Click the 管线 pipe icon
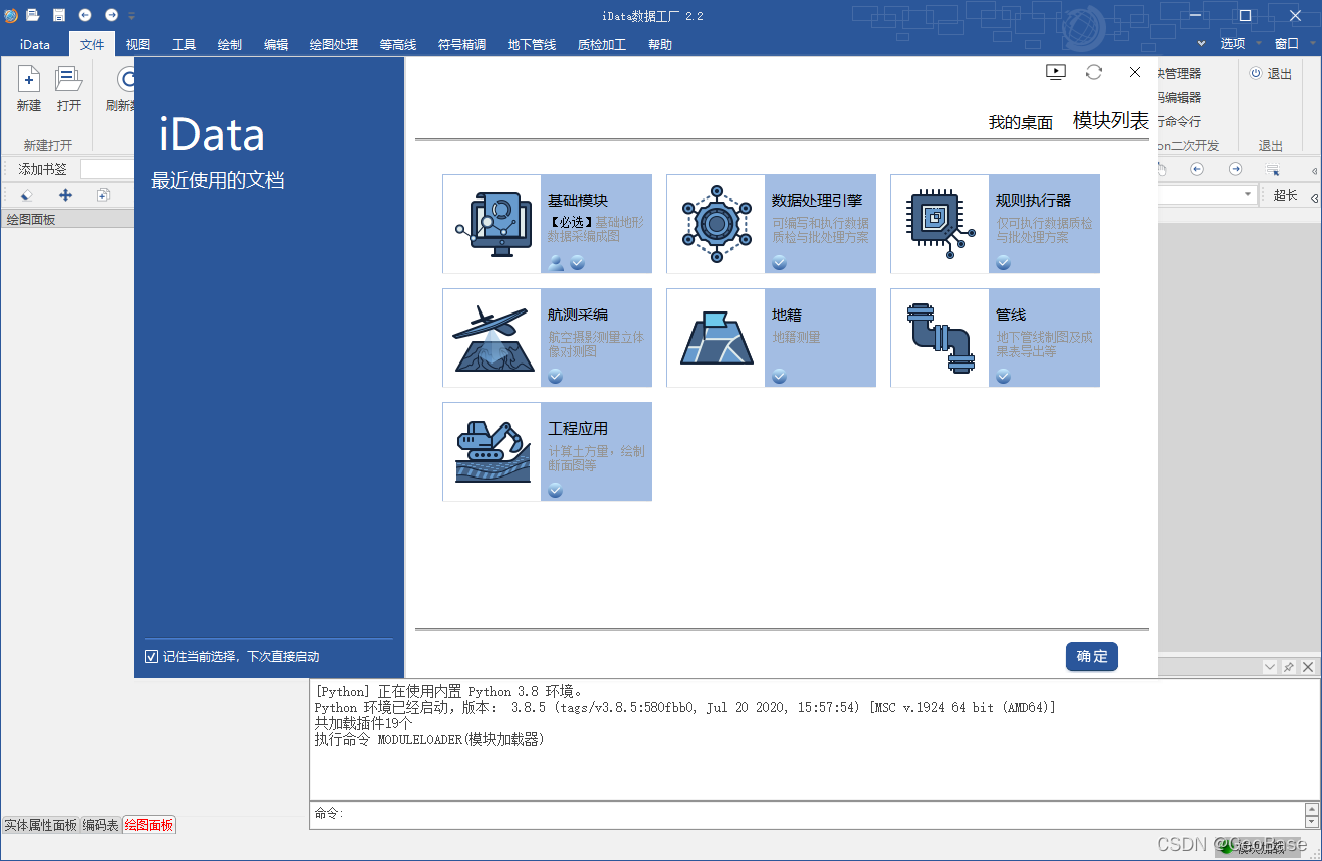The image size is (1322, 861). 940,338
